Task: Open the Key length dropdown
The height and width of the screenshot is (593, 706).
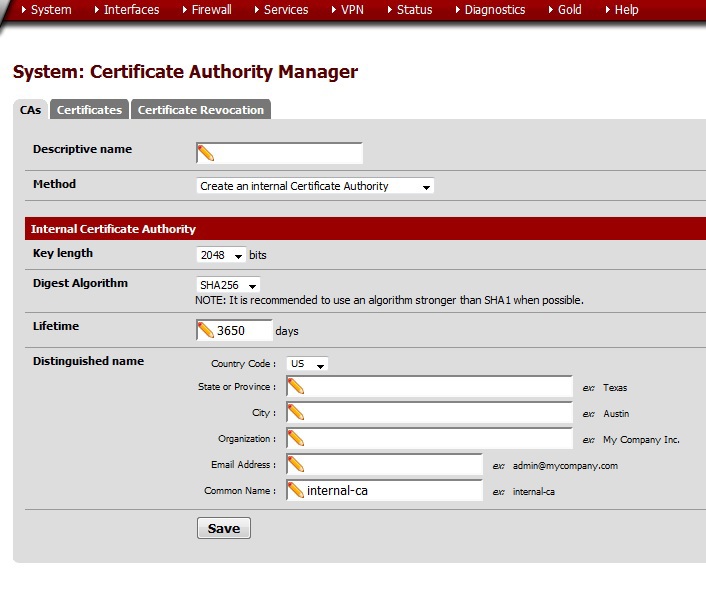Action: [x=221, y=256]
